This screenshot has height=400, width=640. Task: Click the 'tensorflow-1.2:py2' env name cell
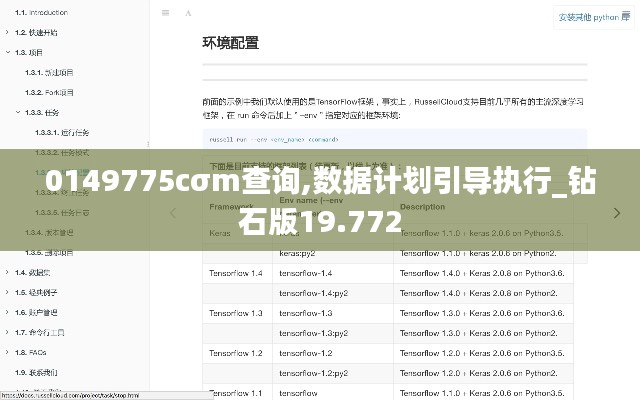tap(333, 373)
